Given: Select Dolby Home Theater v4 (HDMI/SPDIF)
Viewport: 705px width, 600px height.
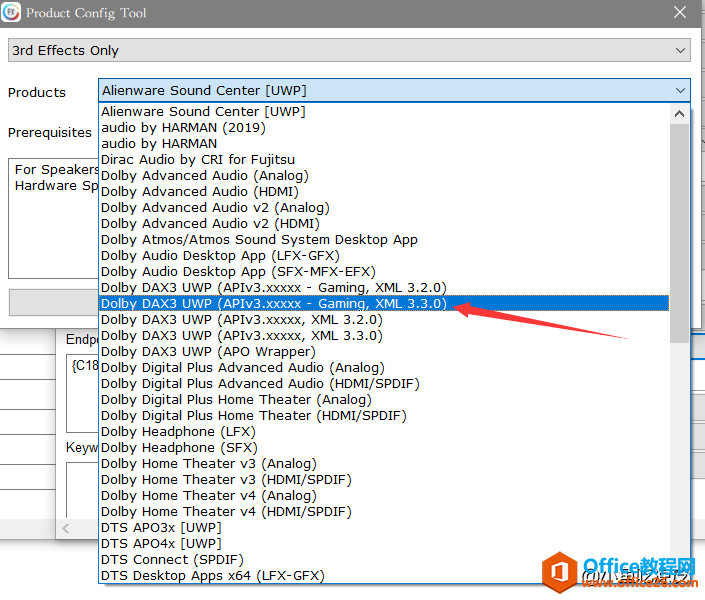Looking at the screenshot, I should [x=384, y=512].
